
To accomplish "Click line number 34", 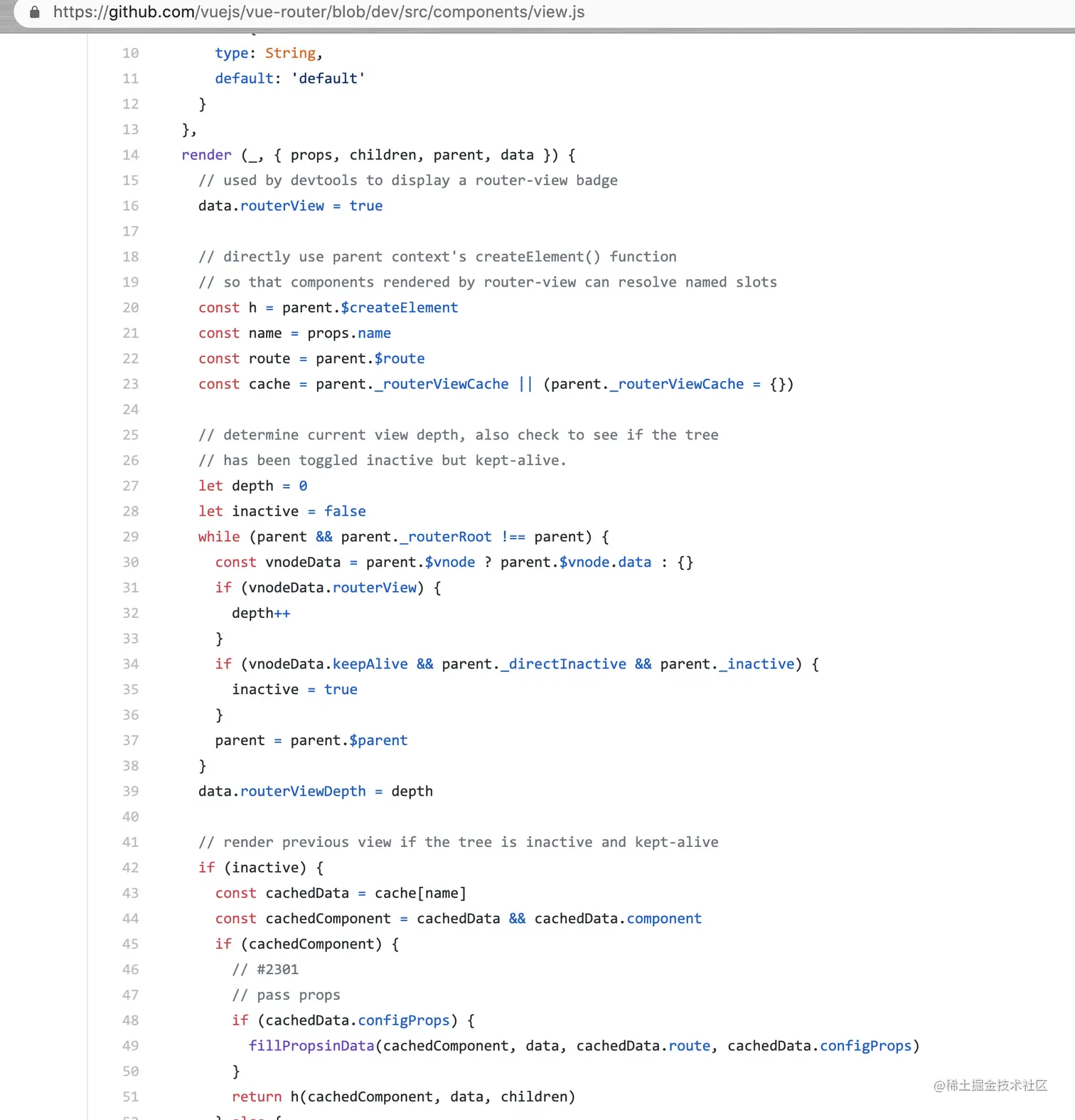I will [x=130, y=664].
